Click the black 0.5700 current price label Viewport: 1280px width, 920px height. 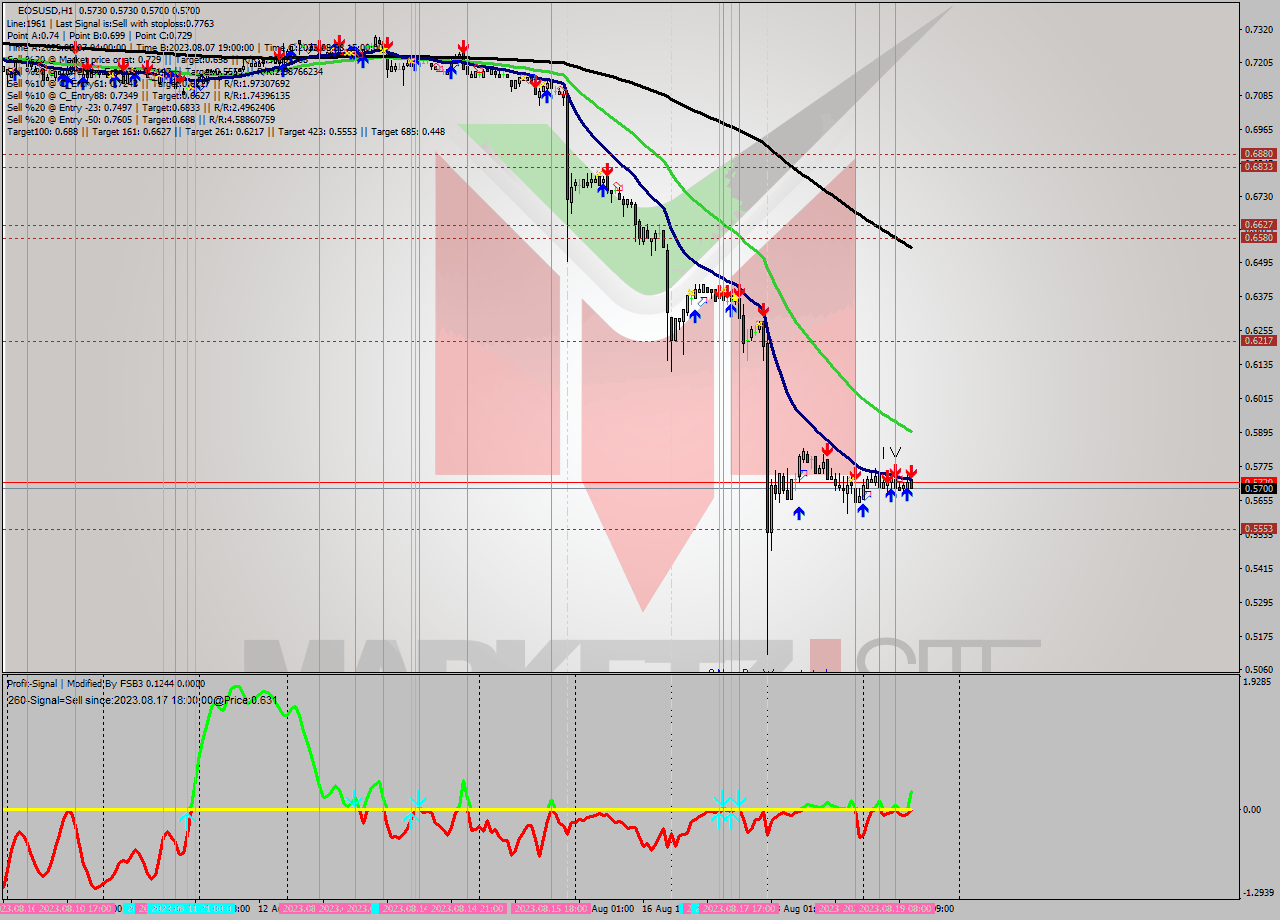[1258, 488]
